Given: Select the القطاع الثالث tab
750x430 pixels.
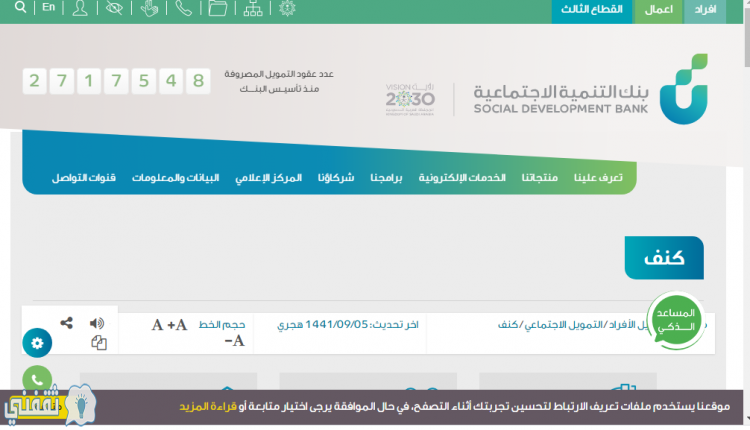Looking at the screenshot, I should [592, 11].
